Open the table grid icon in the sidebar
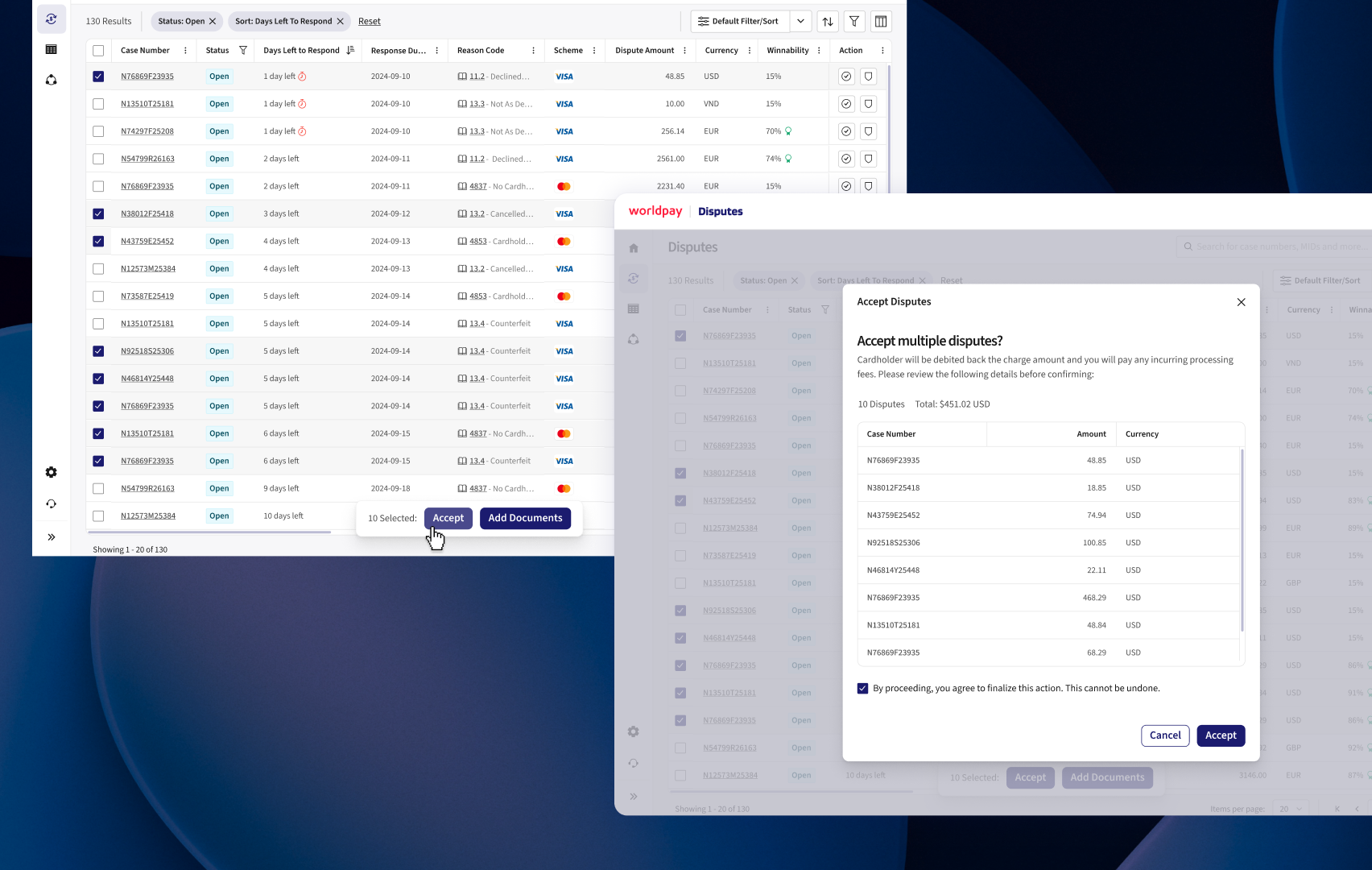 (x=51, y=49)
